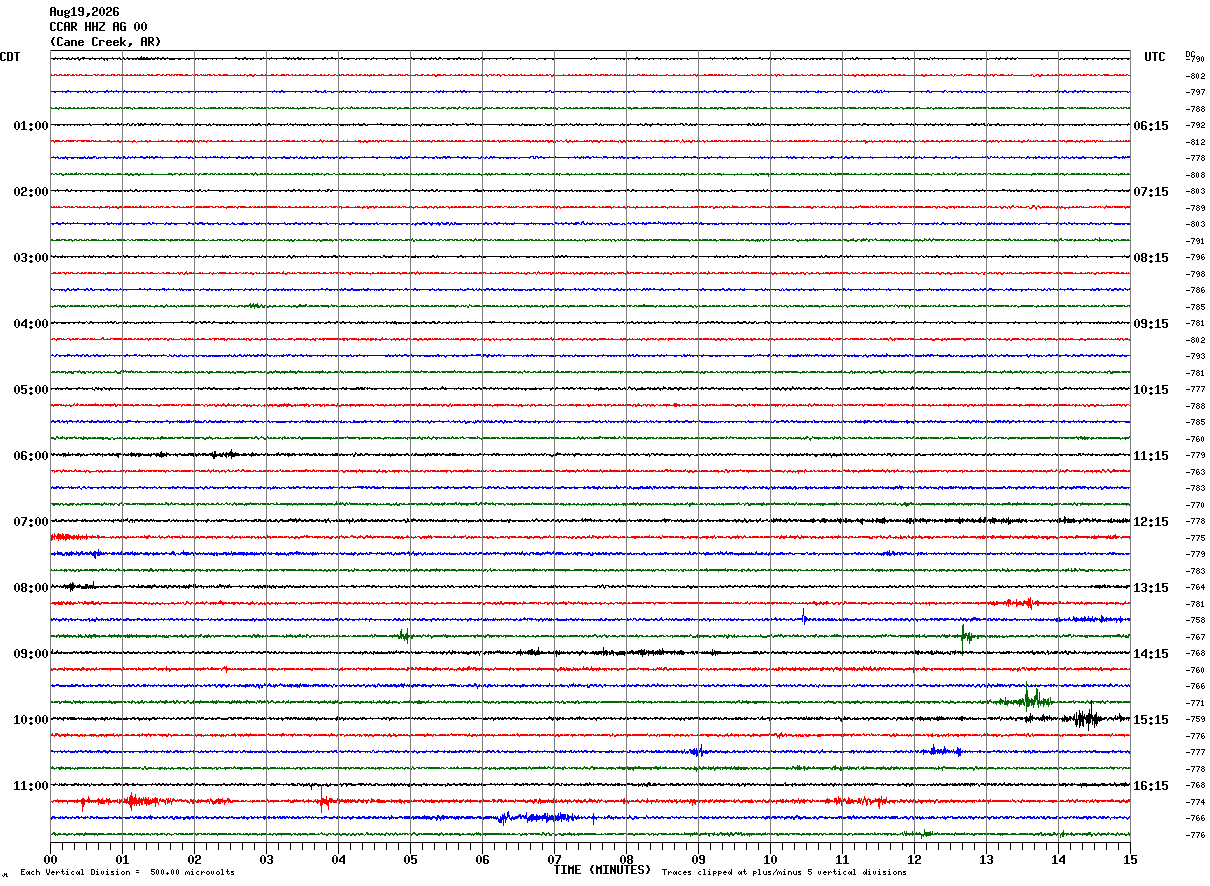Select the 16:15 UTC hour label
Screen dimensions: 1210x886
[x=1150, y=786]
